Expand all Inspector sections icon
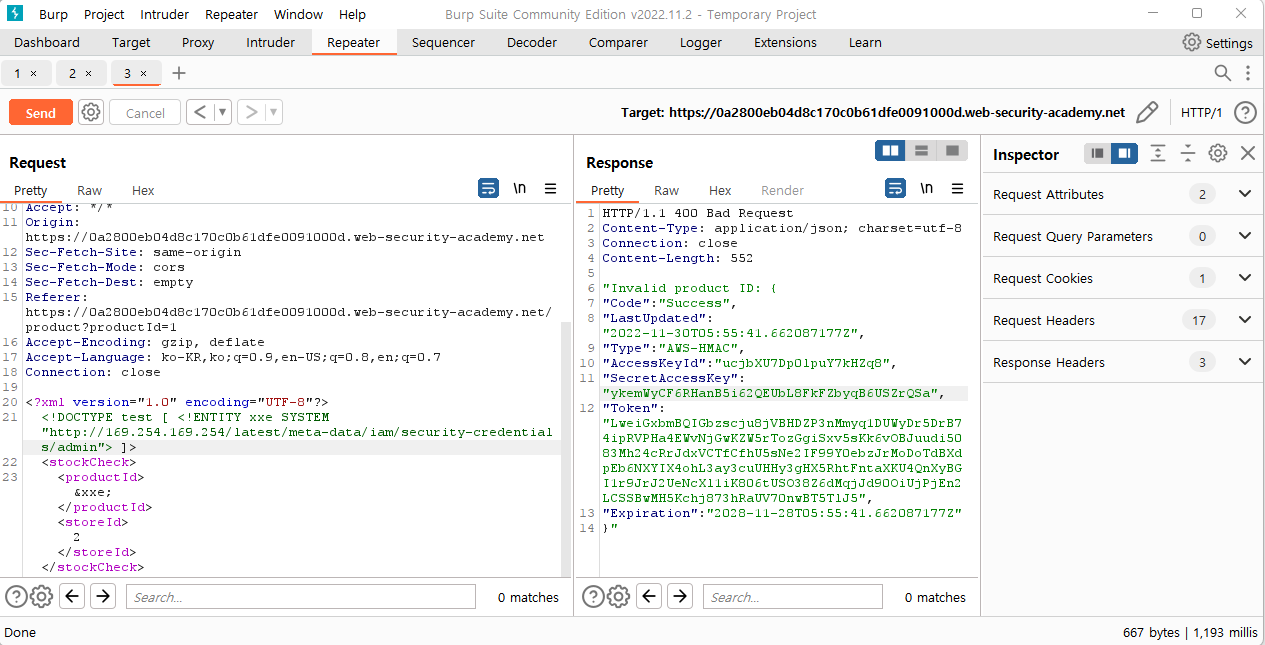 click(x=1158, y=153)
